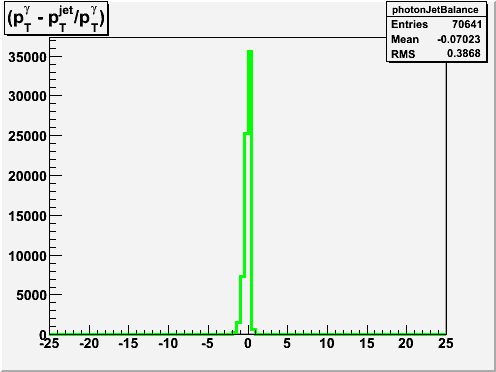
Task: Click the x-axis label 20
Action: [406, 343]
